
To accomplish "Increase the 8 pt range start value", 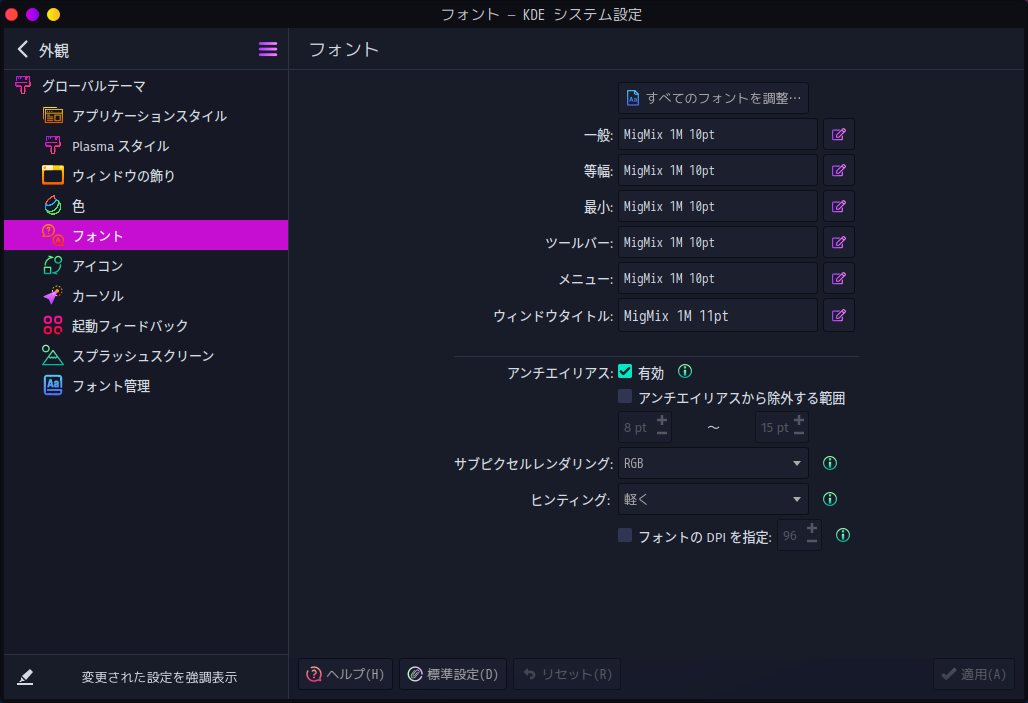I will (662, 420).
